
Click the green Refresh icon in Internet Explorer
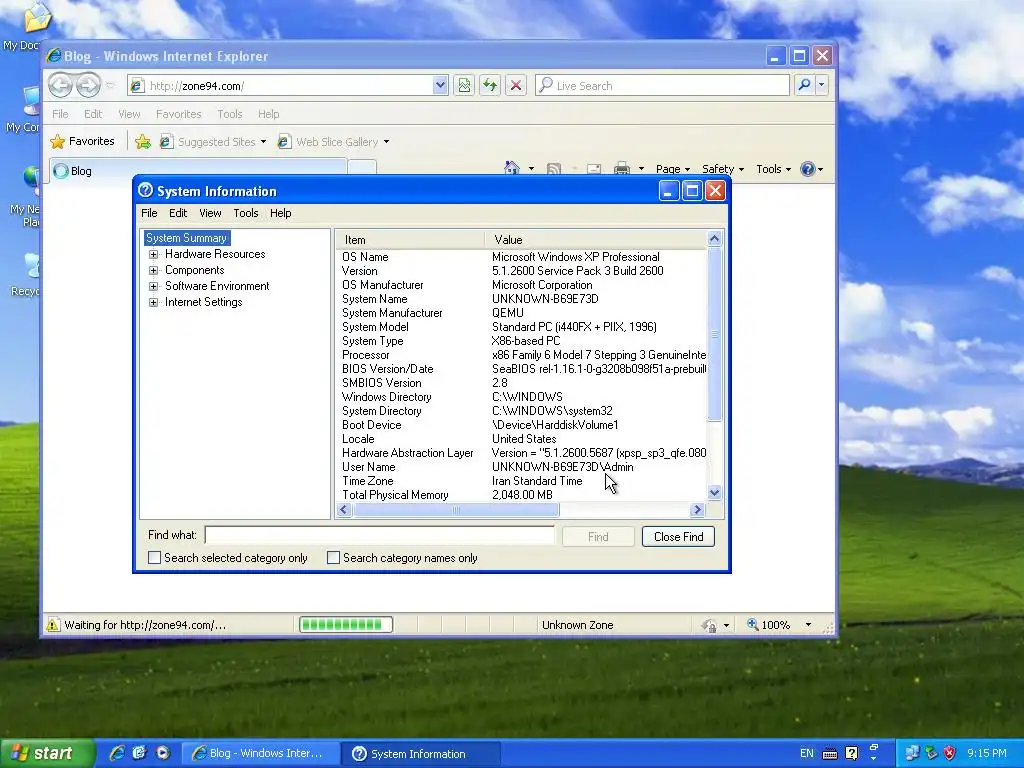[x=490, y=86]
